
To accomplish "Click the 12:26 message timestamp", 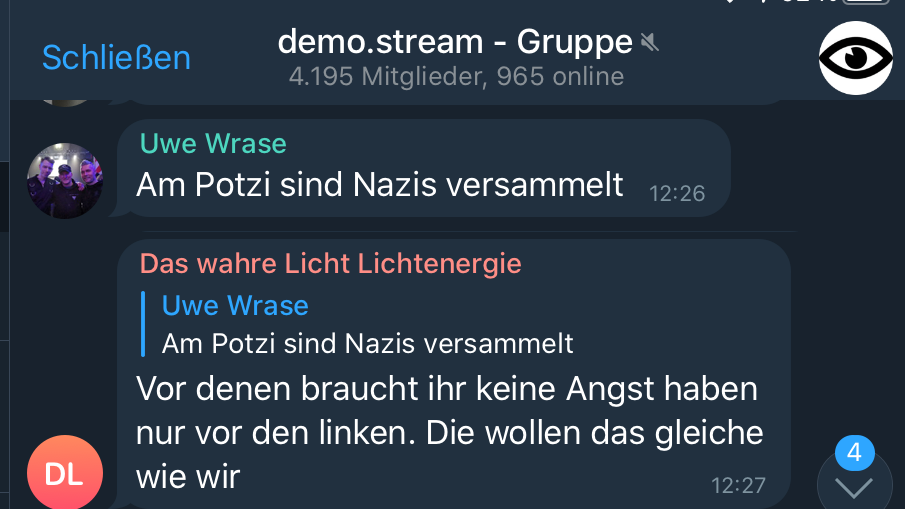I will (x=676, y=194).
